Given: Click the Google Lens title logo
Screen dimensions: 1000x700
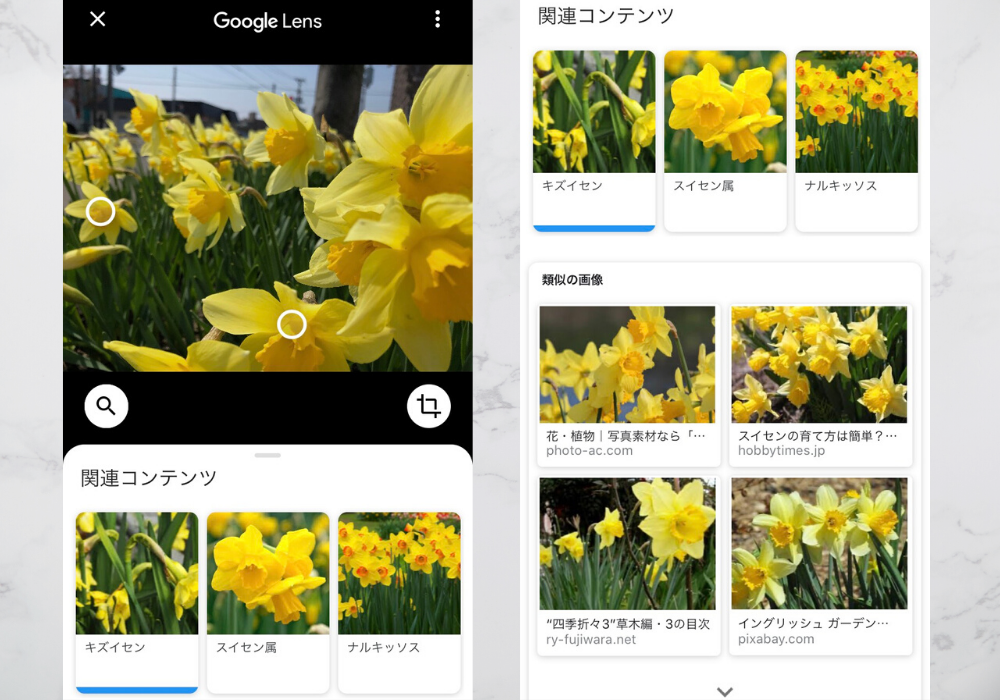Looking at the screenshot, I should 267,20.
